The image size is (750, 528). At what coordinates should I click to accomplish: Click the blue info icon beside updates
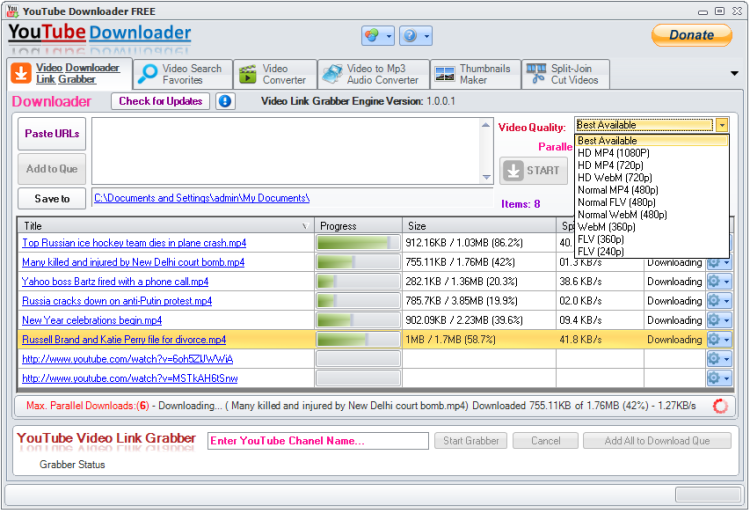coord(225,101)
